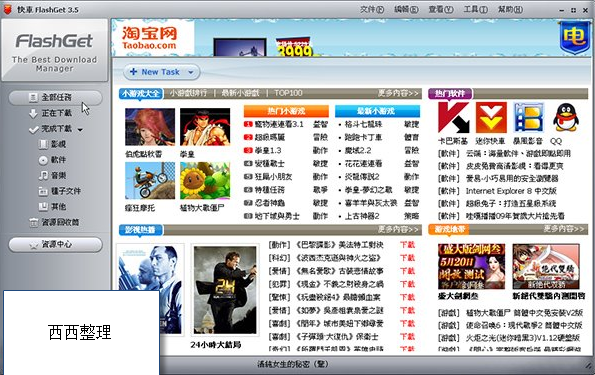Click the FlashGet logo panel

click(x=55, y=50)
